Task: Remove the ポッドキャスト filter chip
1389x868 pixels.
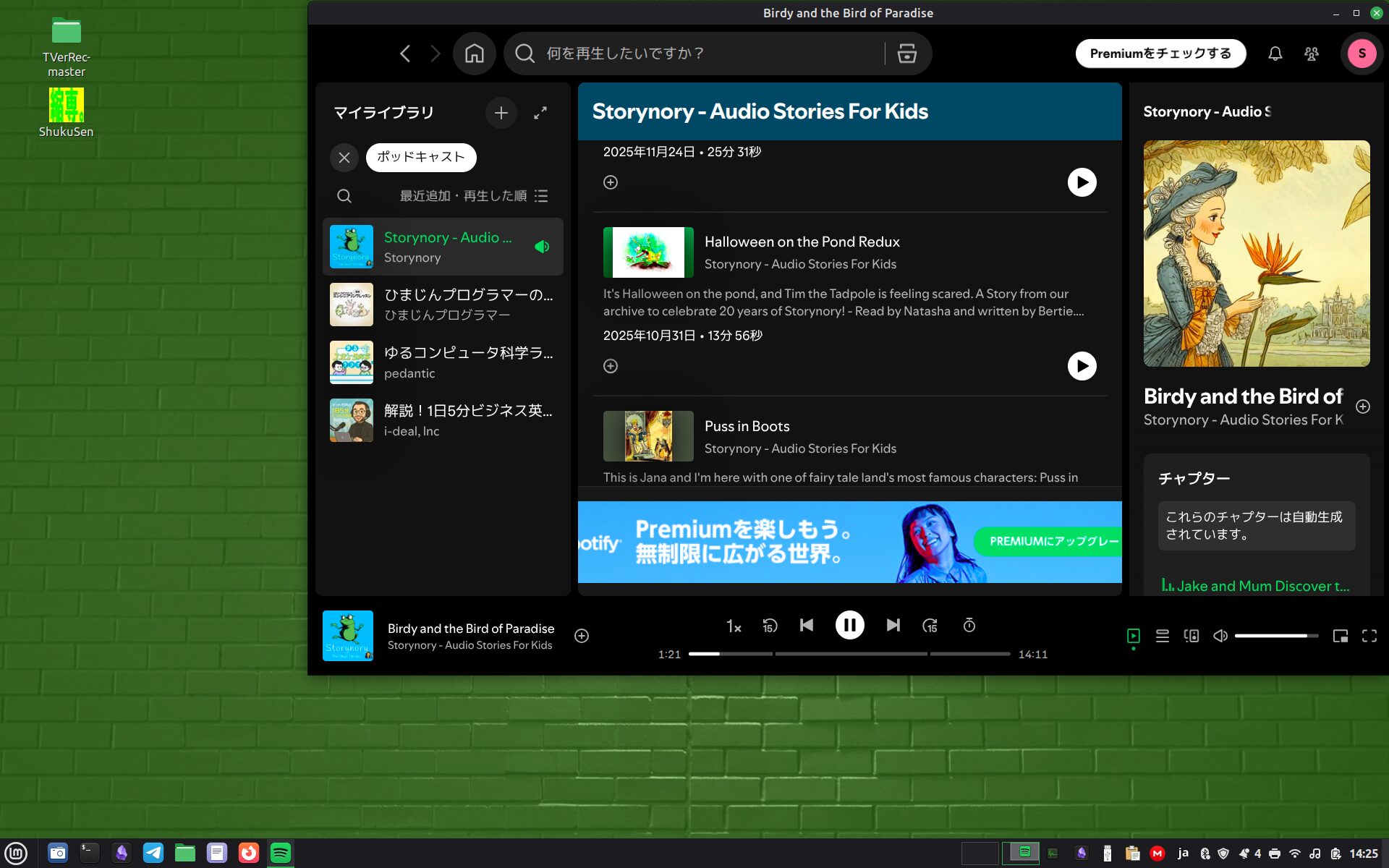Action: [x=344, y=157]
